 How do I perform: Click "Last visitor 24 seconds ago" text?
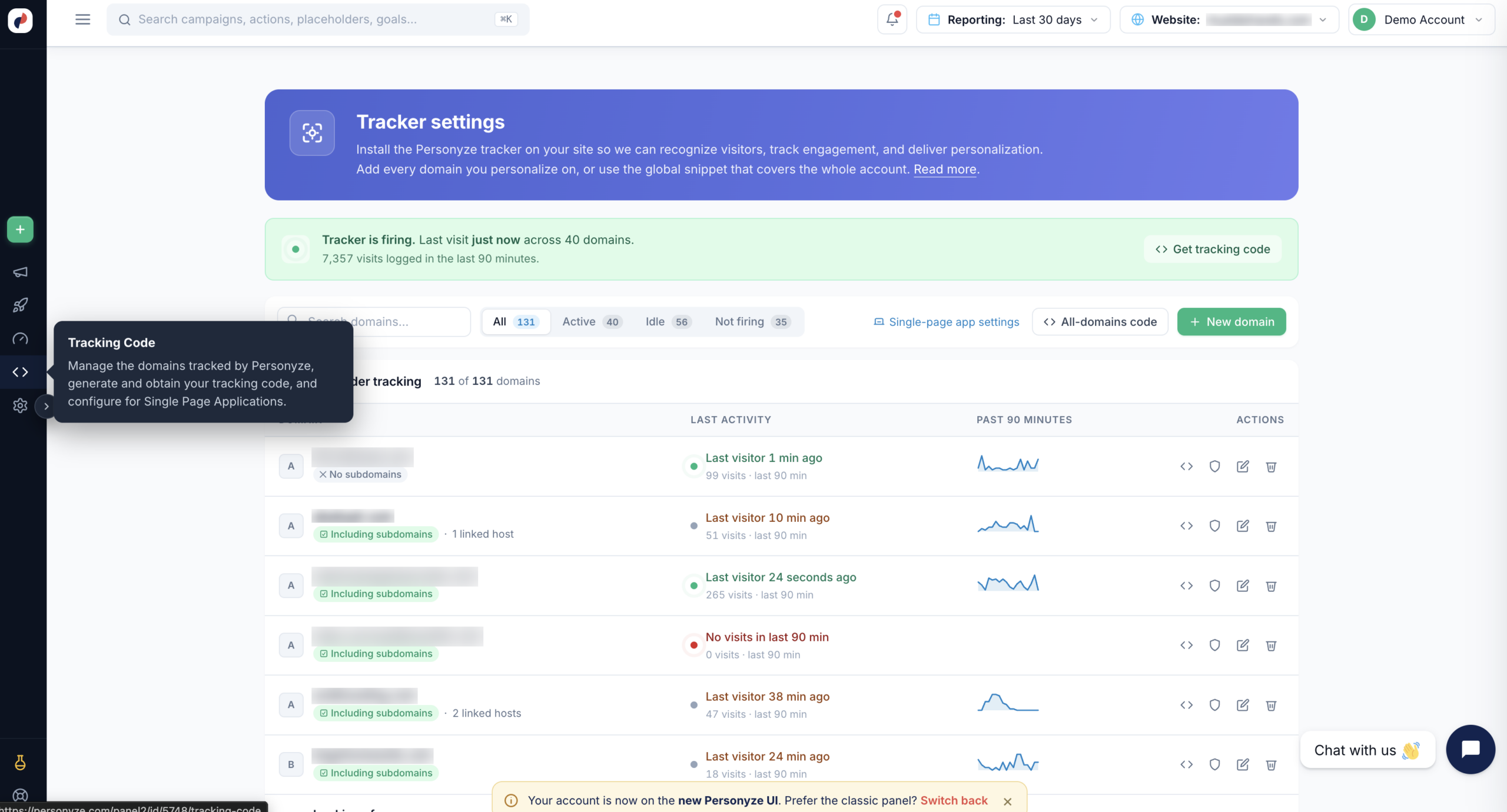(781, 577)
